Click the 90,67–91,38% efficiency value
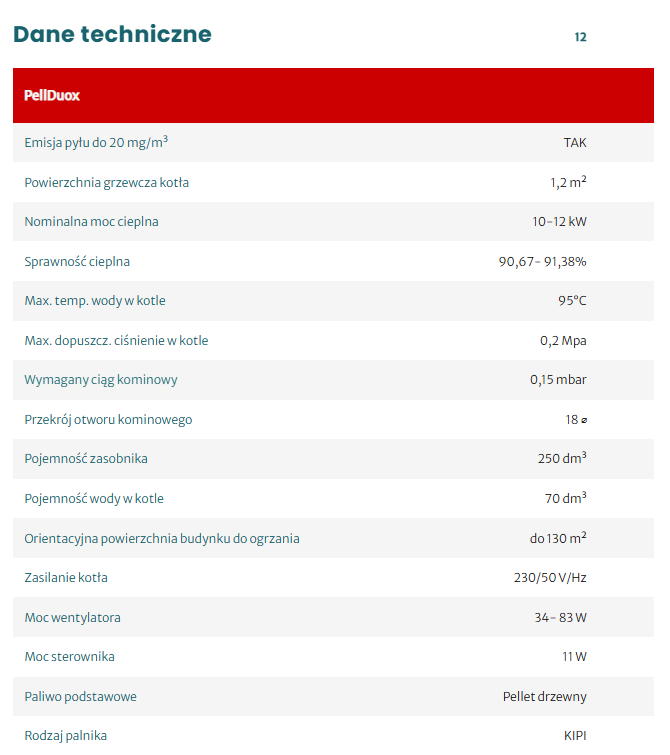Image resolution: width=670 pixels, height=755 pixels. pos(542,262)
